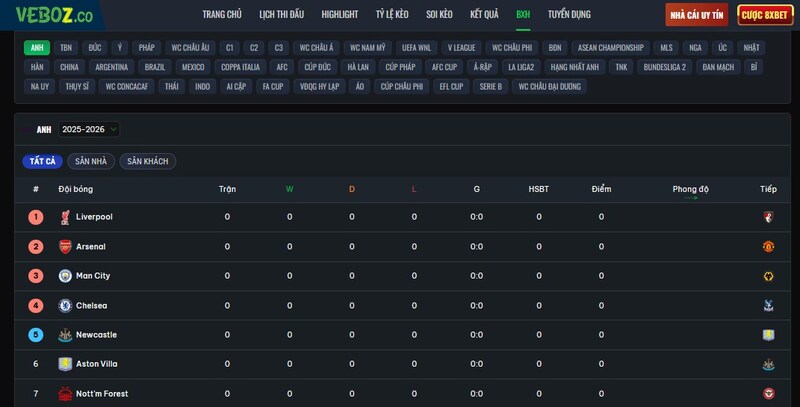Screen dimensions: 800x407
Task: Click the Nott'm Forest club crest
Action: click(x=65, y=394)
